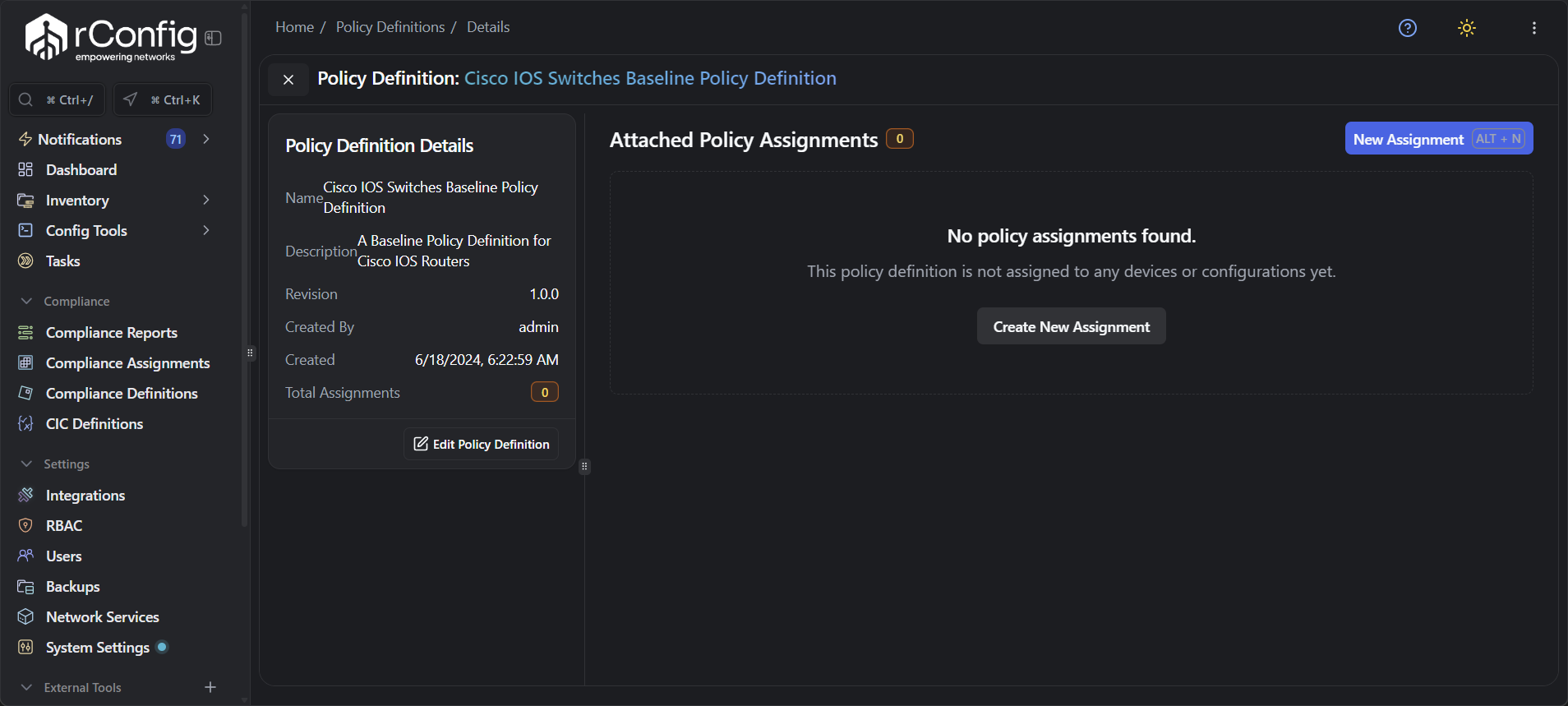This screenshot has height=706, width=1568.
Task: Click New Assignment button
Action: tap(1439, 139)
